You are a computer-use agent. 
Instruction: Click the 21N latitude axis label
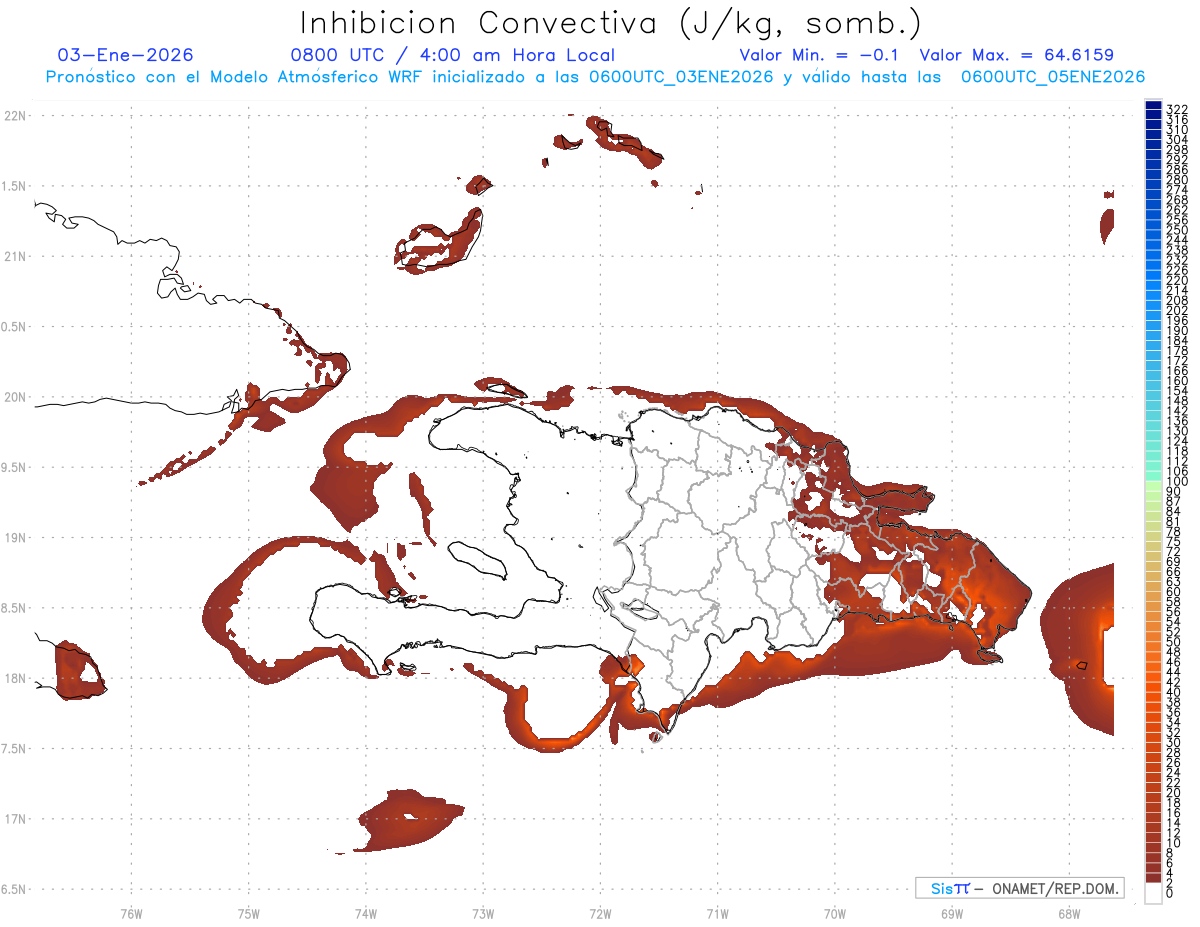pyautogui.click(x=15, y=257)
